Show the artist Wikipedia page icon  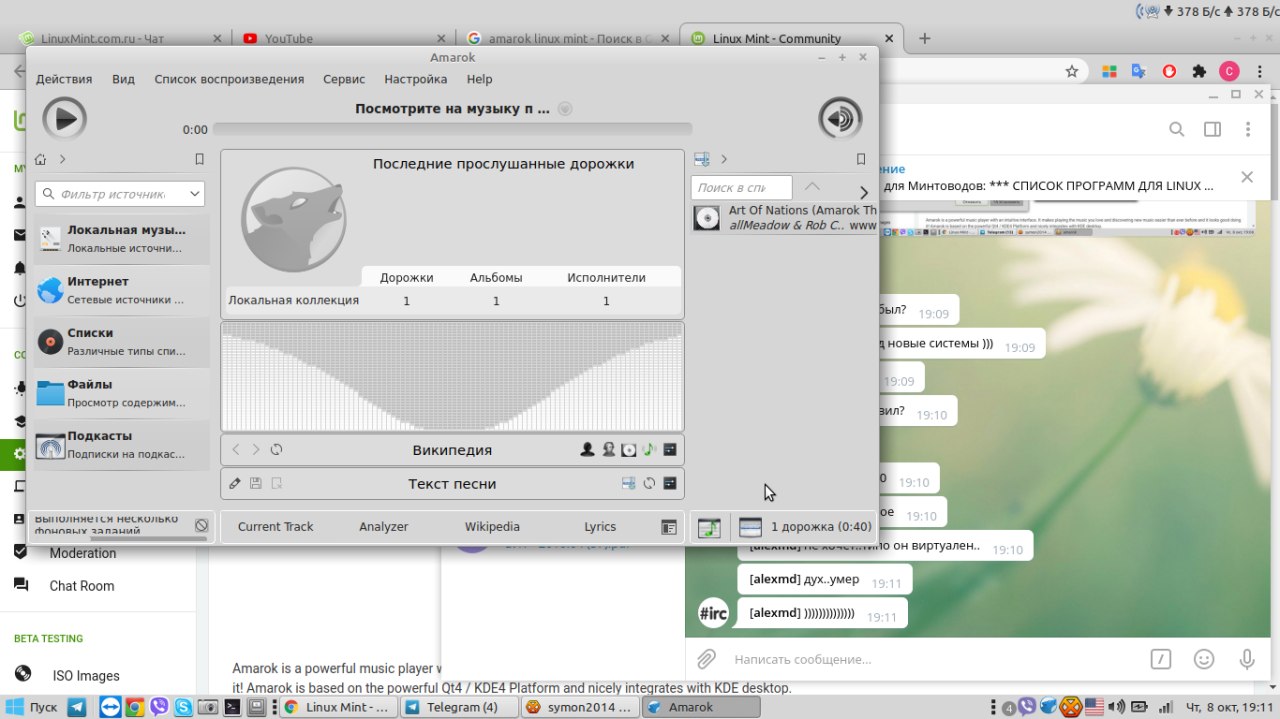point(588,450)
